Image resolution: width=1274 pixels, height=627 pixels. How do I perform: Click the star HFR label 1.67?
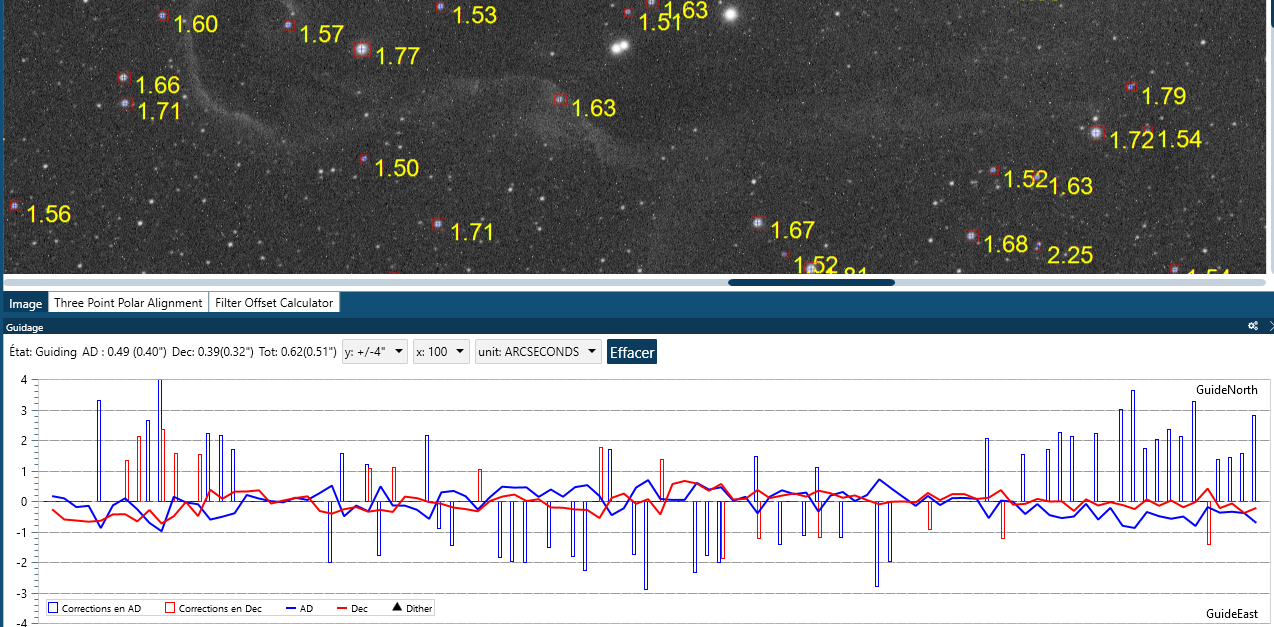[793, 231]
